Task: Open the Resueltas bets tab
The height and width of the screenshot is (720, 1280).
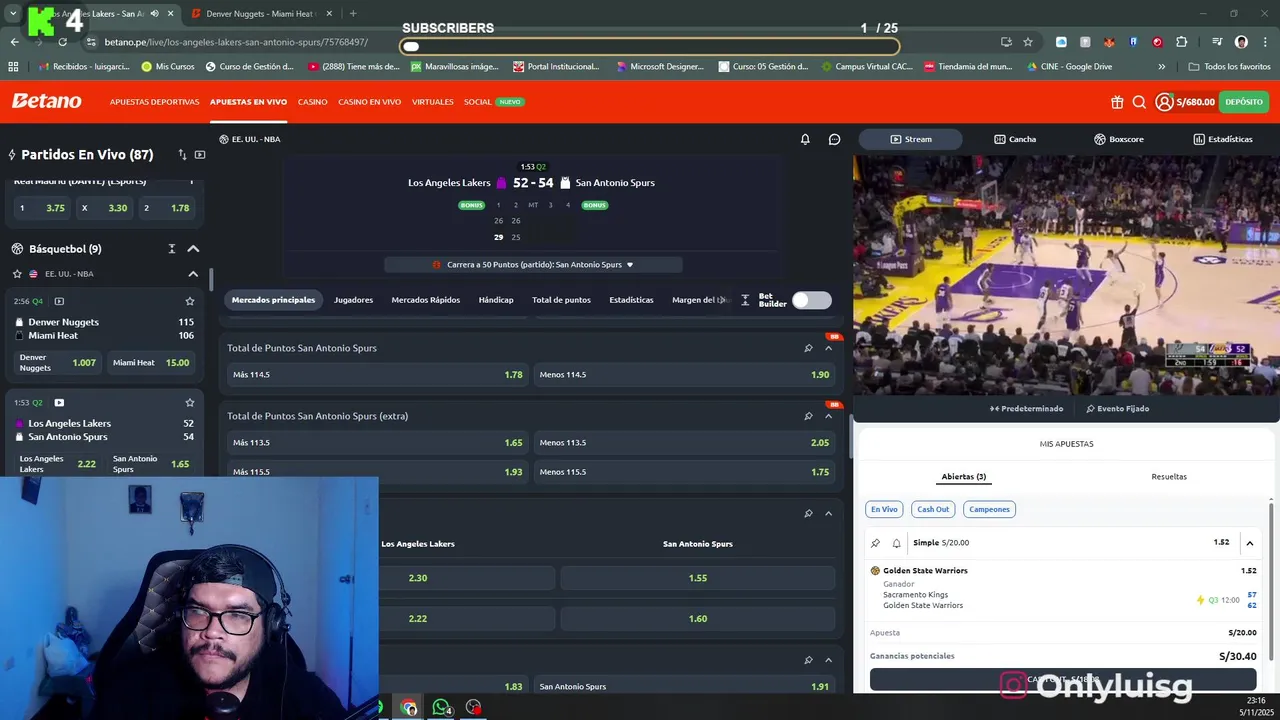Action: pos(1169,477)
